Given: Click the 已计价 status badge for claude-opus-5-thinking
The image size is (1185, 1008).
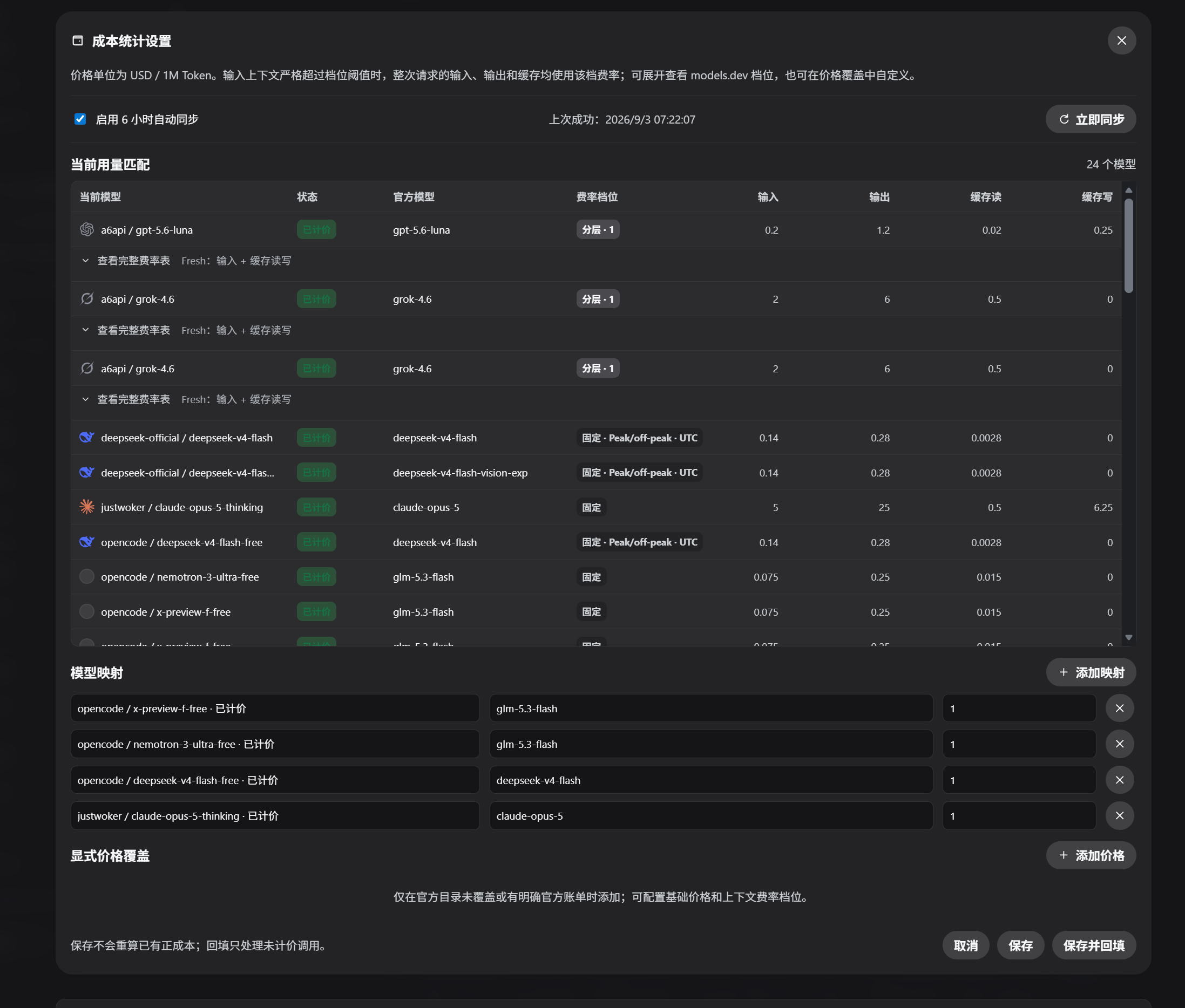Looking at the screenshot, I should (x=316, y=507).
